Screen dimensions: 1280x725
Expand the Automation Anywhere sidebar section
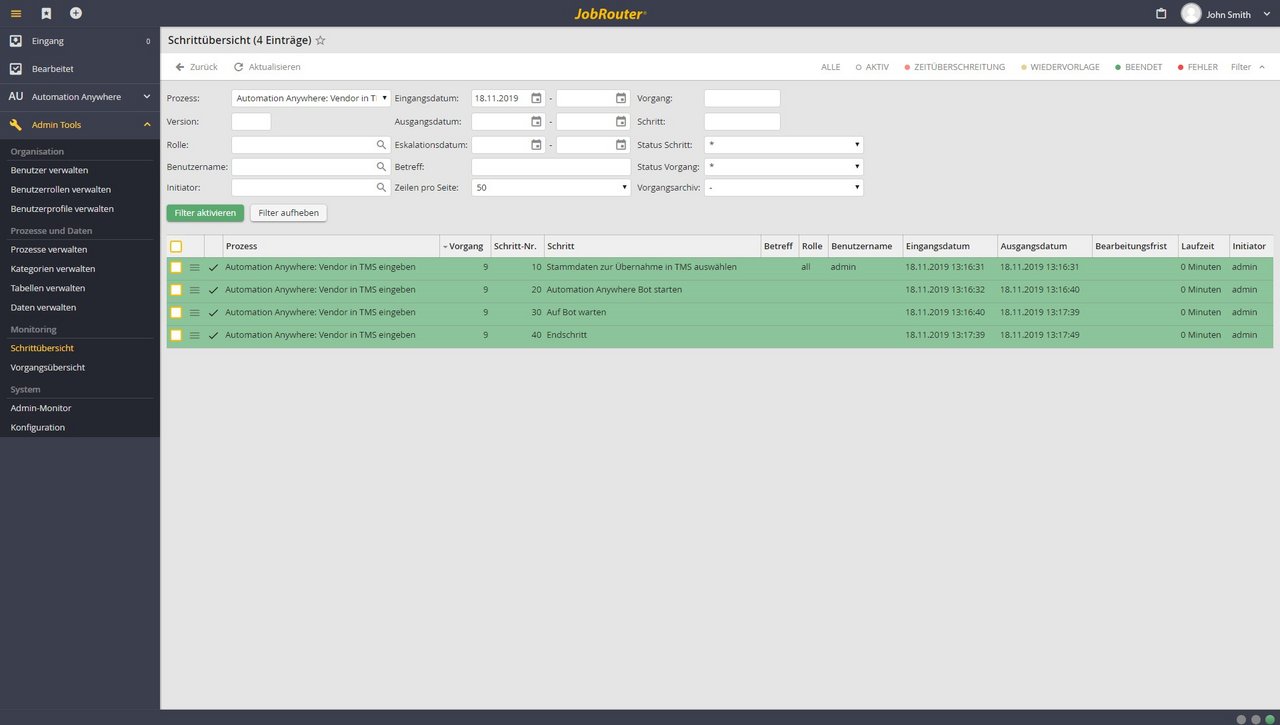click(x=147, y=97)
